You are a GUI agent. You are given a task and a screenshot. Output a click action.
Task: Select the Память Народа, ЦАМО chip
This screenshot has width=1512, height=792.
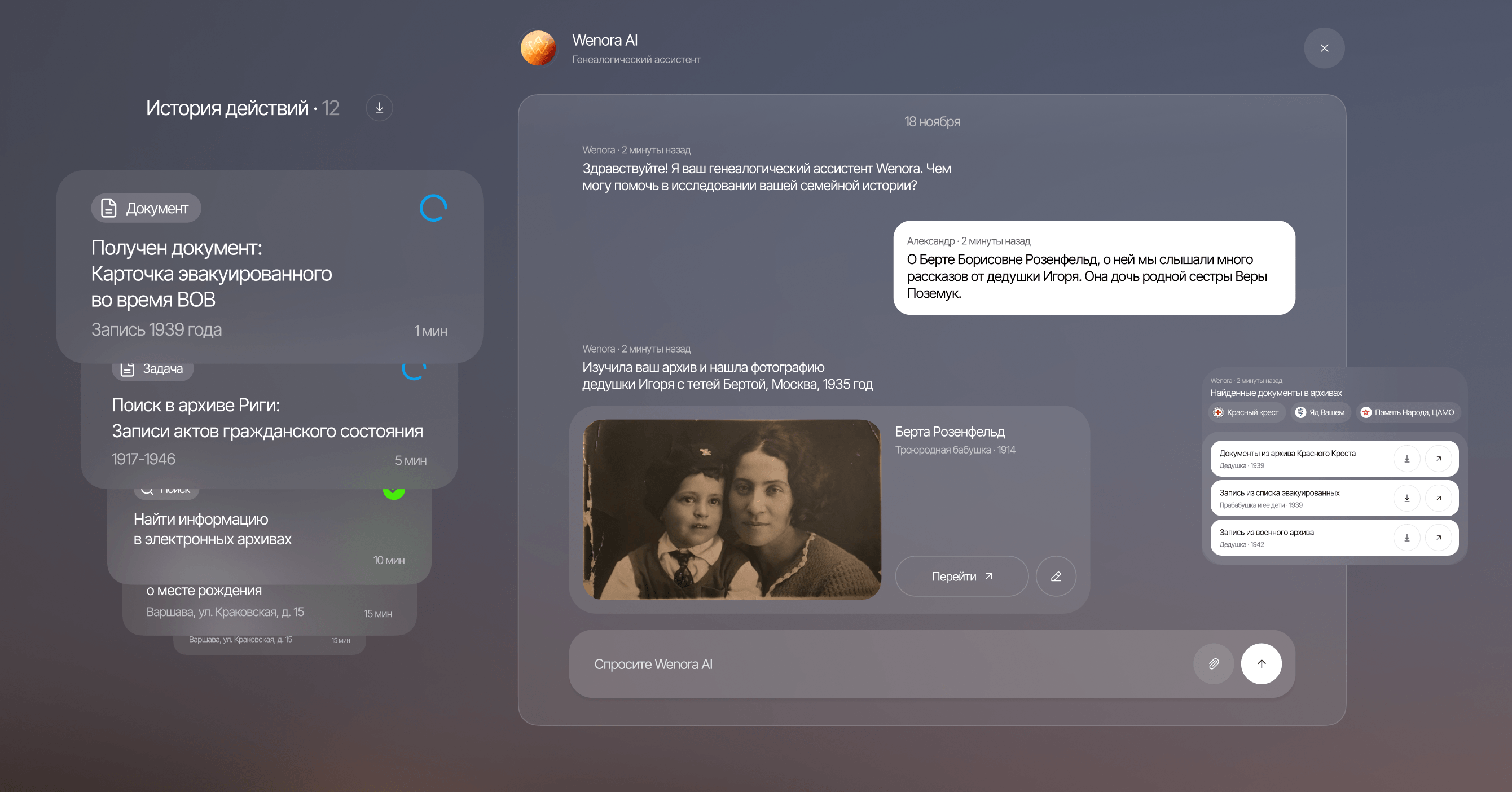pos(1408,412)
